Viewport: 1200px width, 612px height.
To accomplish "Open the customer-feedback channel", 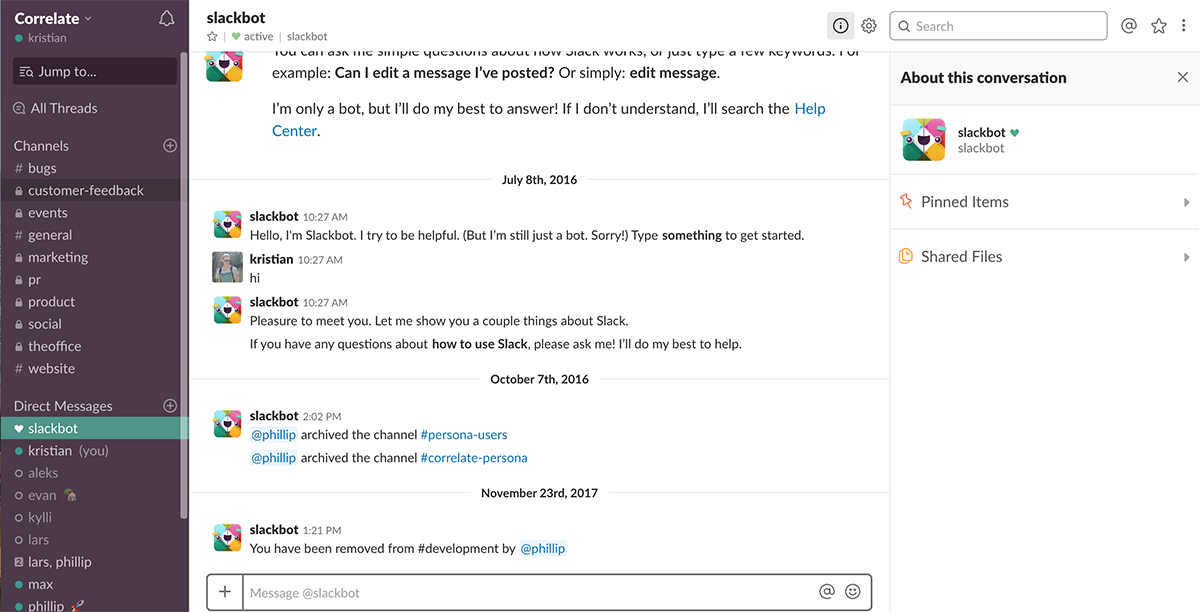I will point(85,190).
